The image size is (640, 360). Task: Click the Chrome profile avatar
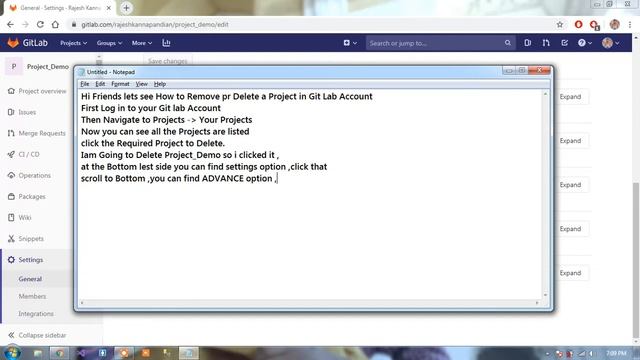(x=615, y=24)
